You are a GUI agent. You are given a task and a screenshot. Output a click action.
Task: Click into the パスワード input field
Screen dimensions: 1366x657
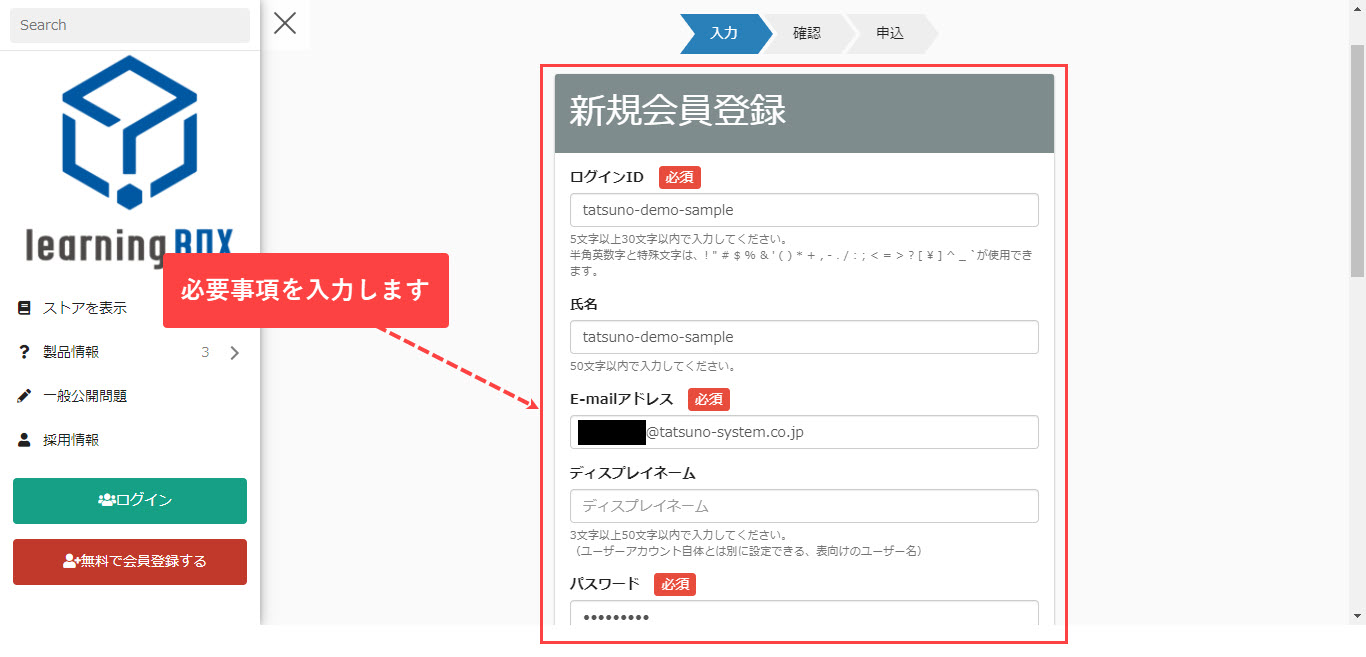[803, 614]
